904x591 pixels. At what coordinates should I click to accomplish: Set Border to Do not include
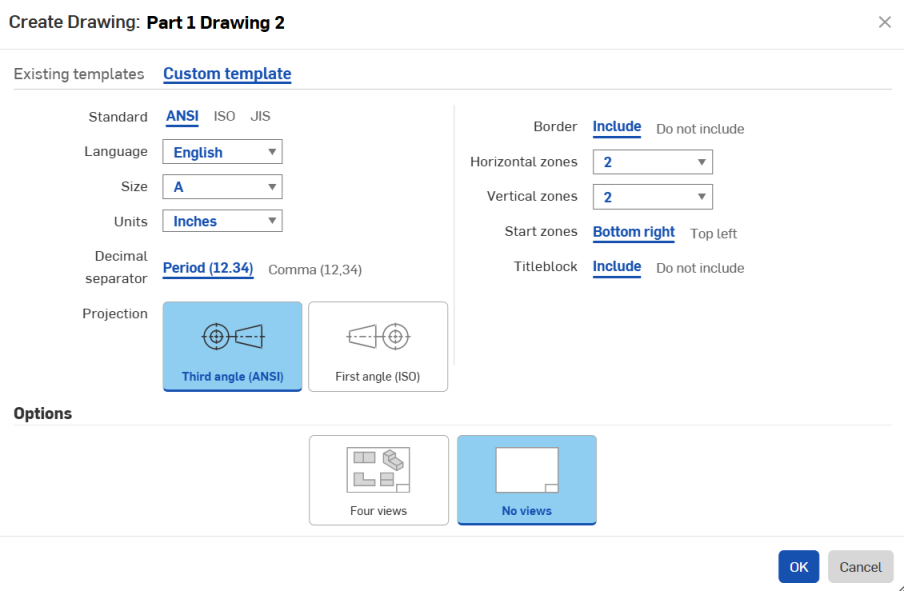tap(700, 128)
